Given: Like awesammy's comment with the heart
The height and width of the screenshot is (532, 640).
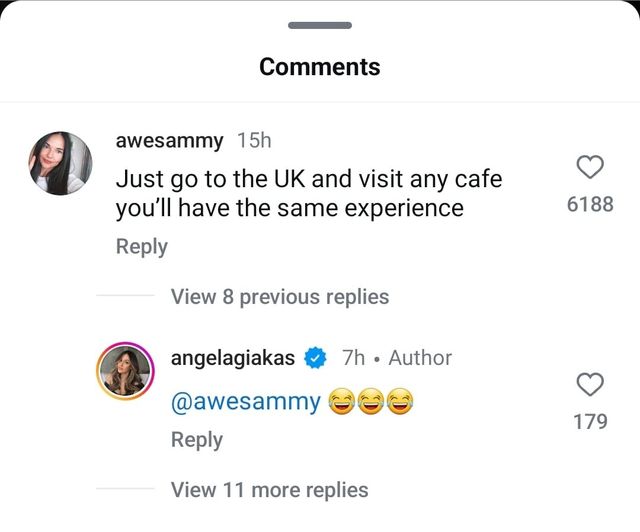Looking at the screenshot, I should (590, 166).
